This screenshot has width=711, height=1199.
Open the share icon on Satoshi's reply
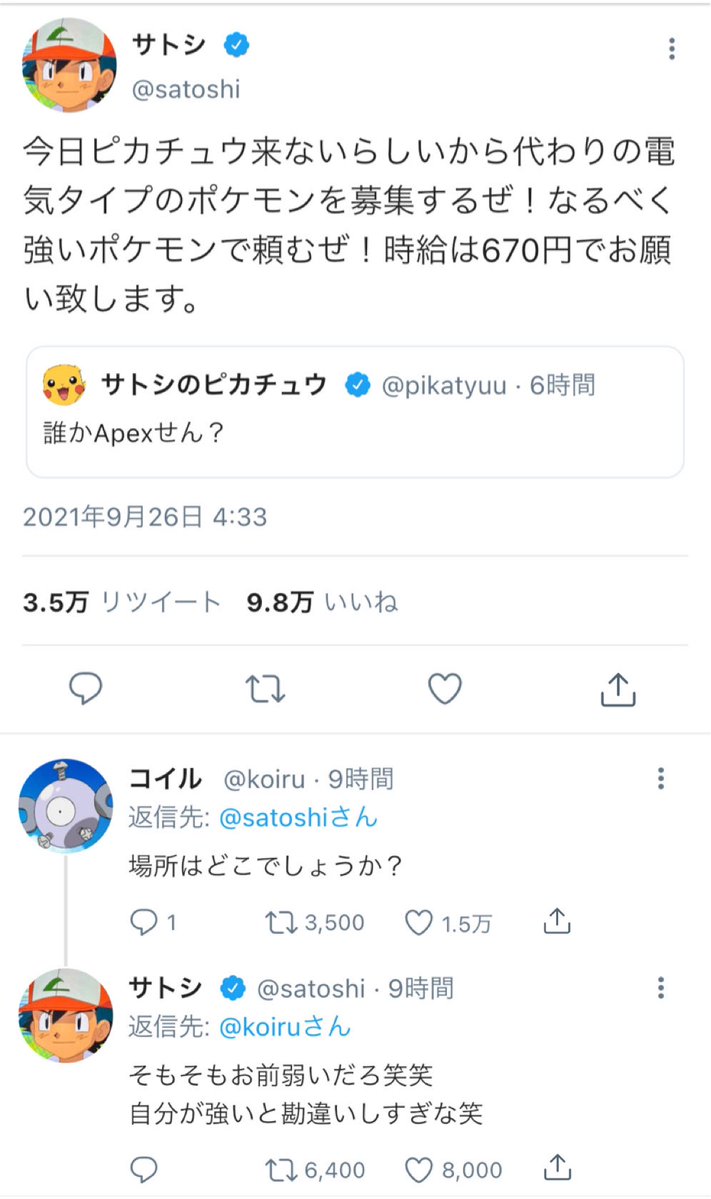click(x=557, y=1169)
